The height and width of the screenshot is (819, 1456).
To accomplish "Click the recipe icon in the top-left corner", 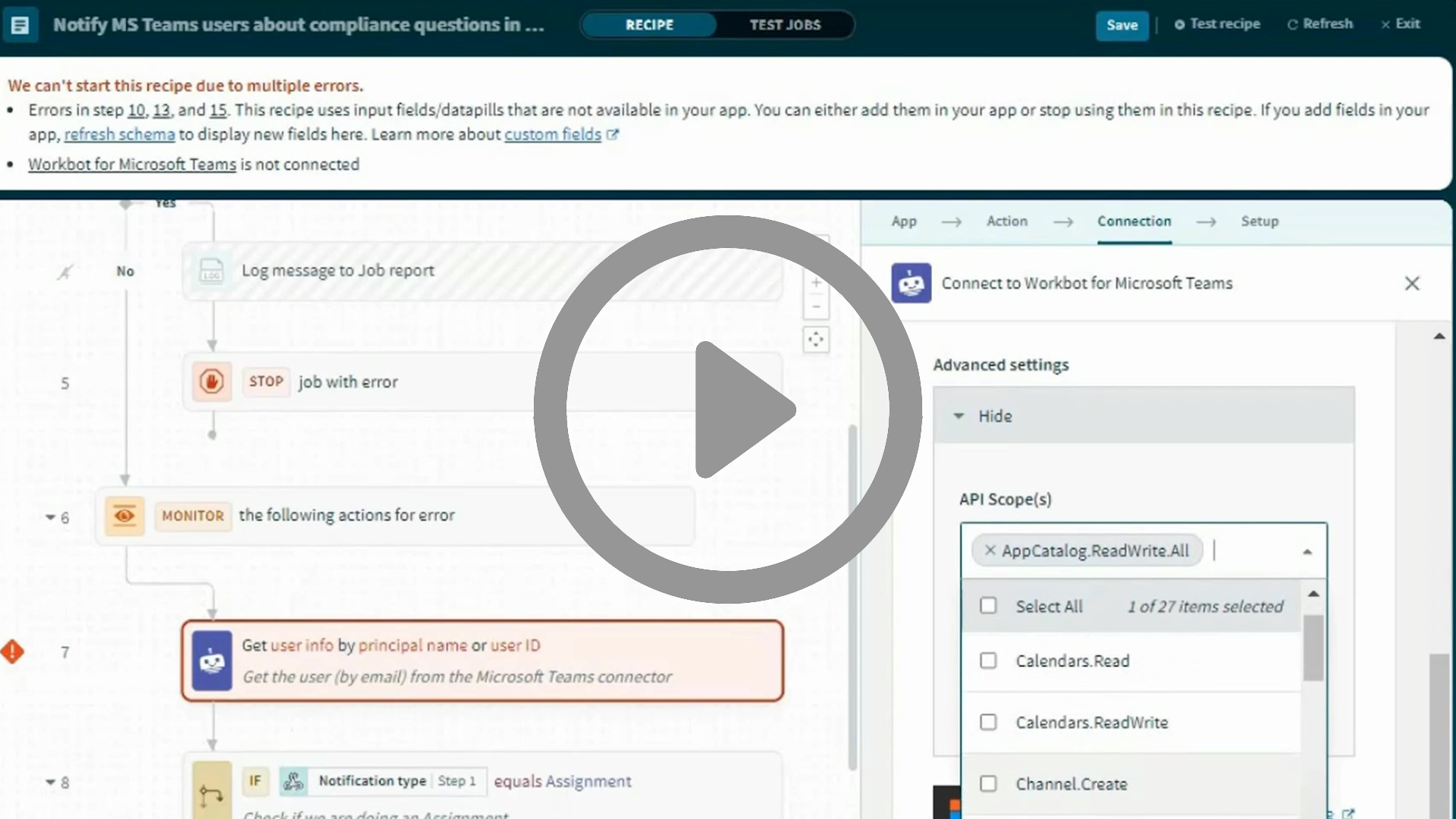I will click(x=20, y=24).
